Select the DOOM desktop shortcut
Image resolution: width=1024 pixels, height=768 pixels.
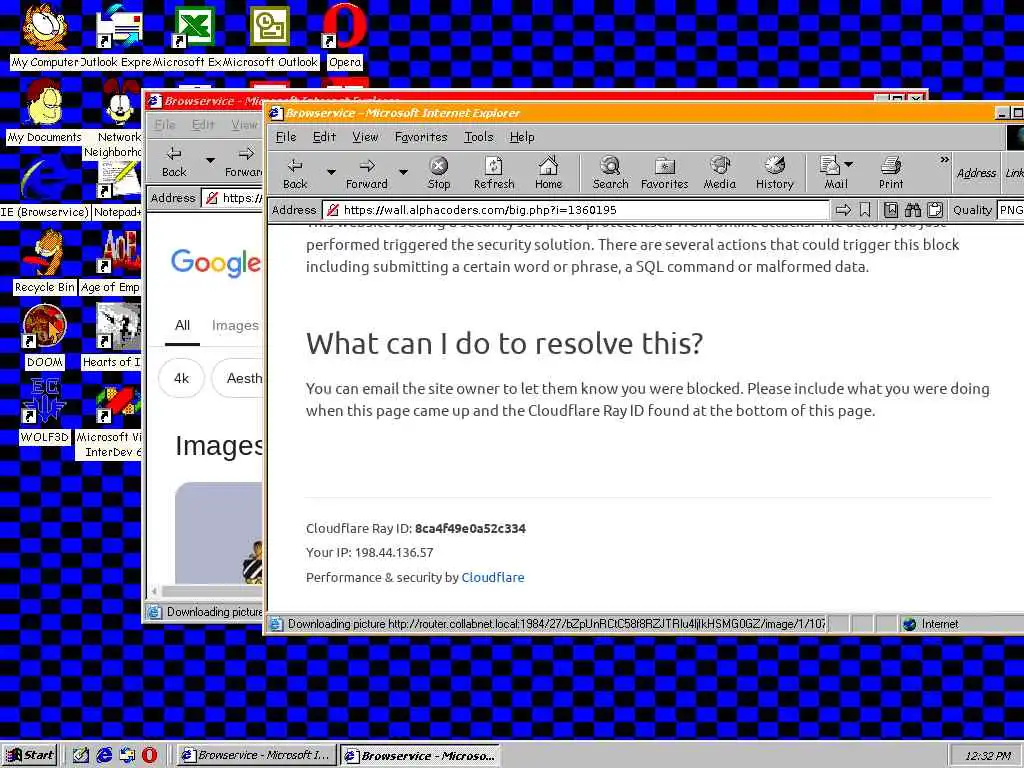click(x=44, y=337)
